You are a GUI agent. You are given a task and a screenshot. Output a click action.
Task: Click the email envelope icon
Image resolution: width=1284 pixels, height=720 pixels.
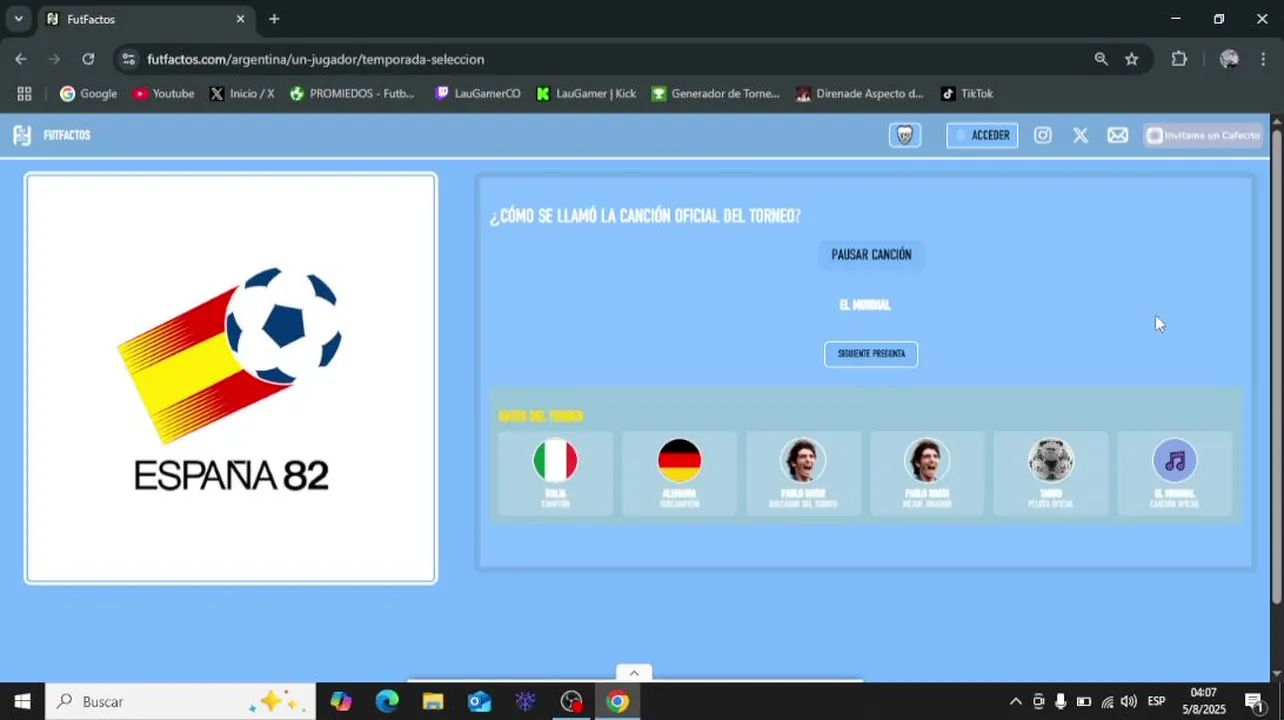[x=1118, y=135]
